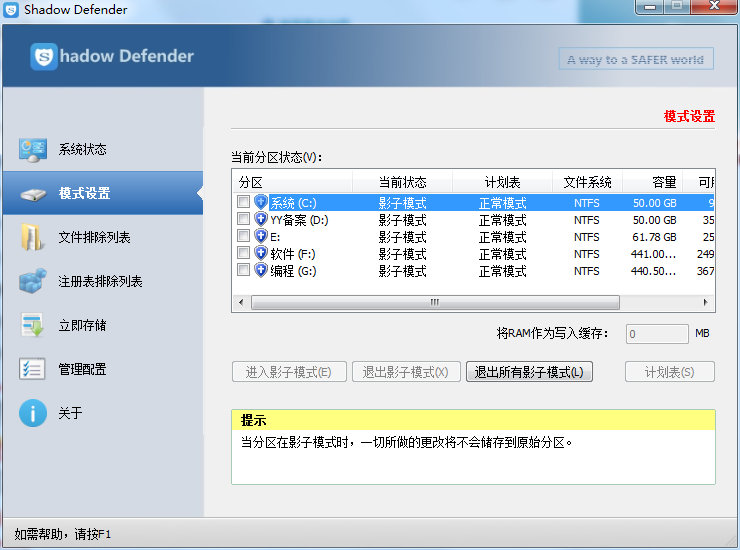Sort by the 文件系统 column header
Screen dimensions: 740x550
pos(588,182)
